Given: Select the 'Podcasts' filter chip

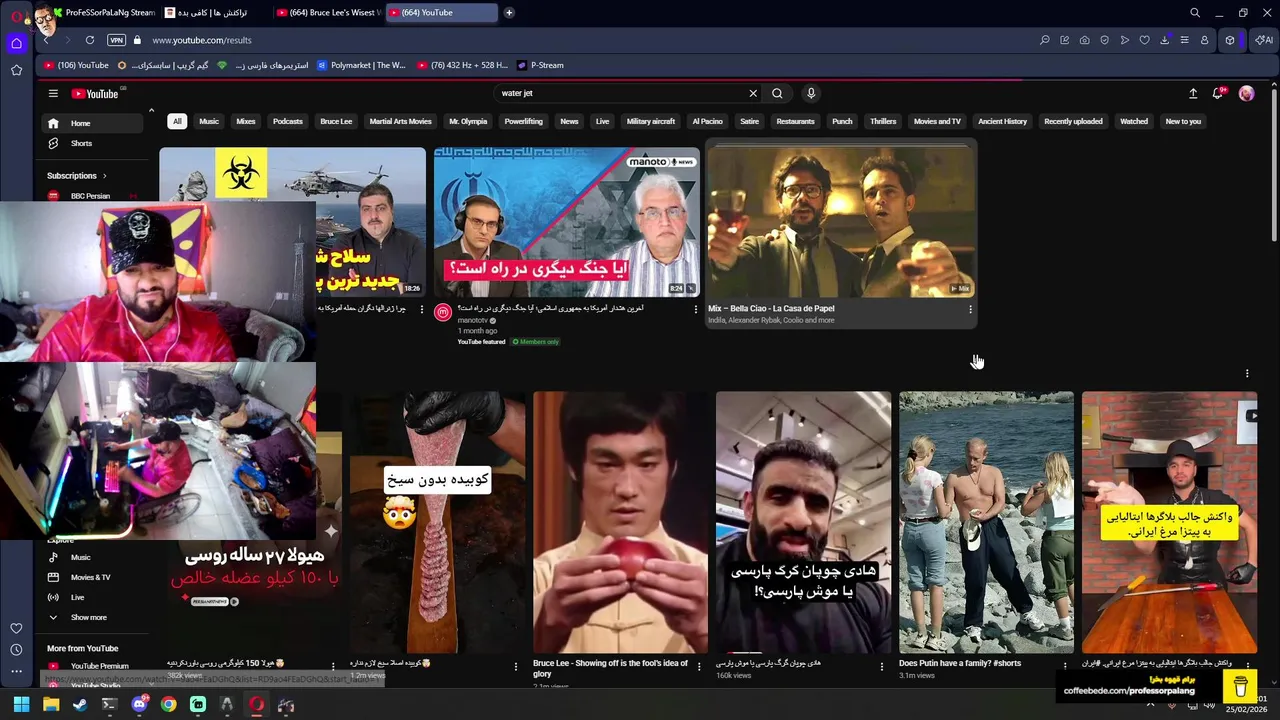Looking at the screenshot, I should pyautogui.click(x=287, y=121).
